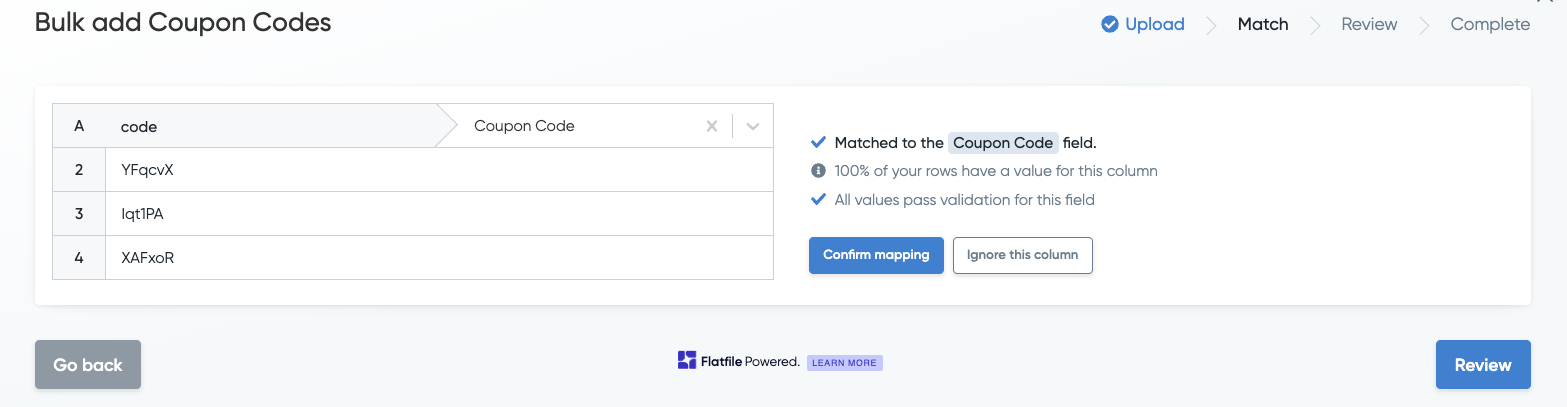Click the arrow between Upload and Match

[1211, 25]
